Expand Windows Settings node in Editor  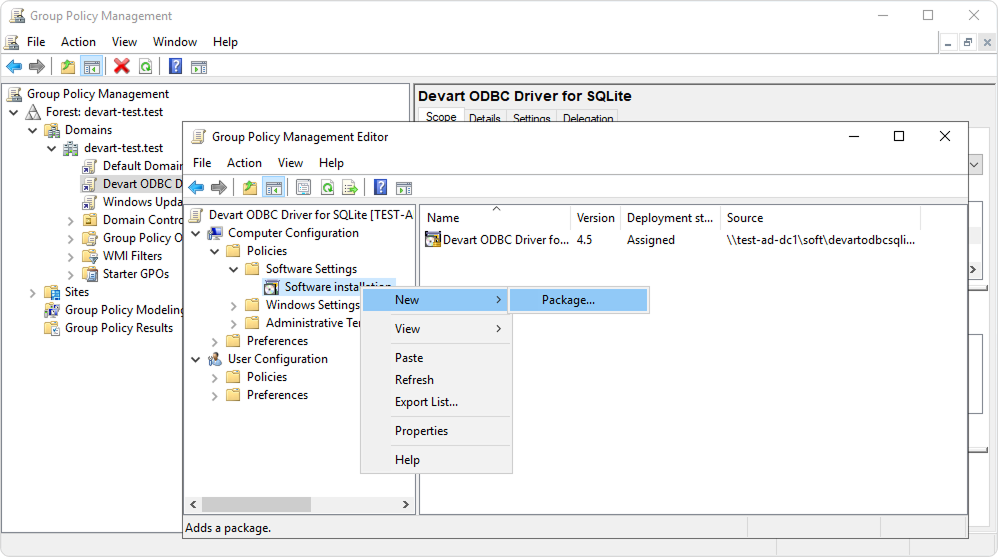tap(234, 306)
